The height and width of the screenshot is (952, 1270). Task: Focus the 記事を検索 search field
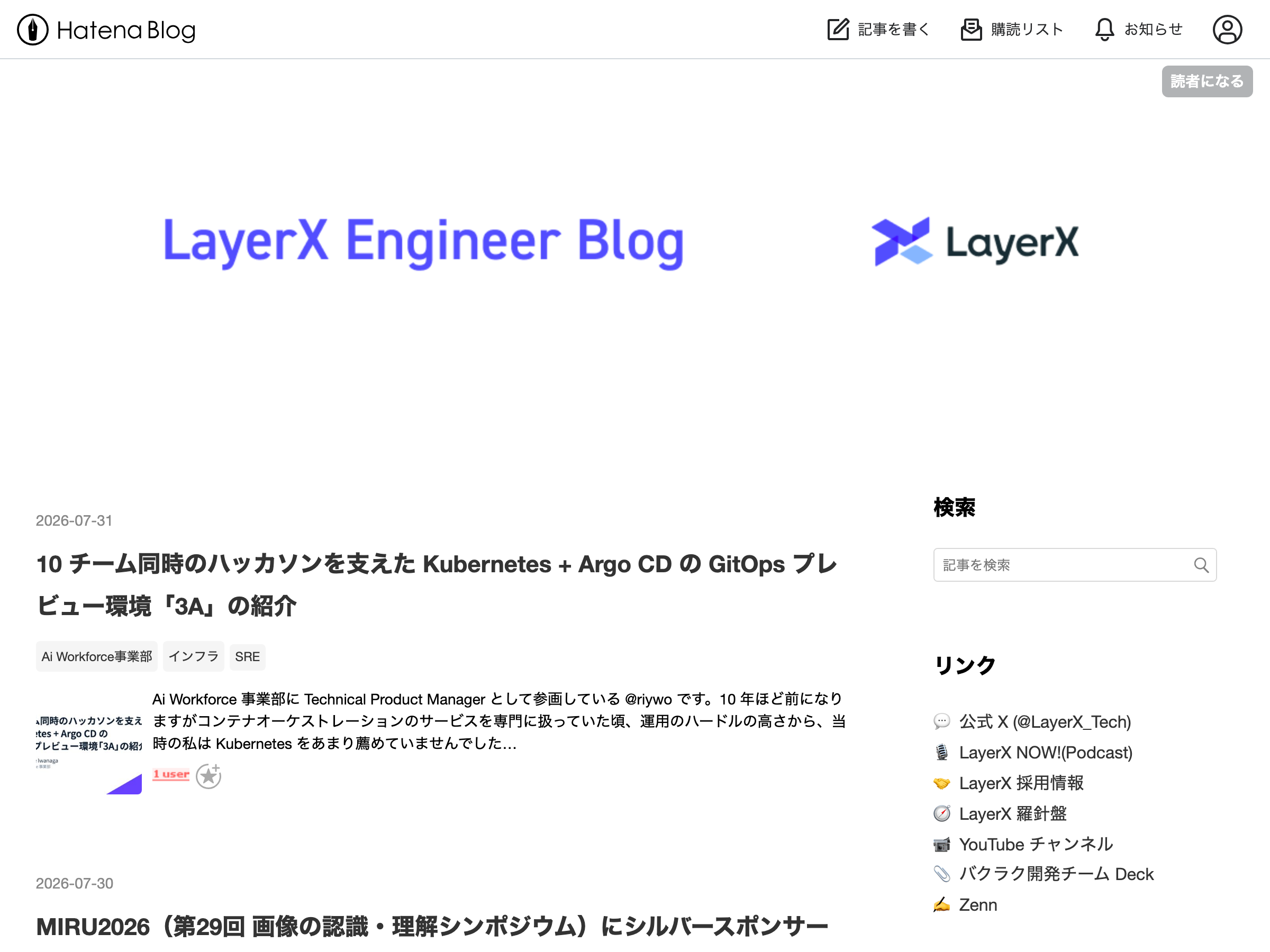1075,565
